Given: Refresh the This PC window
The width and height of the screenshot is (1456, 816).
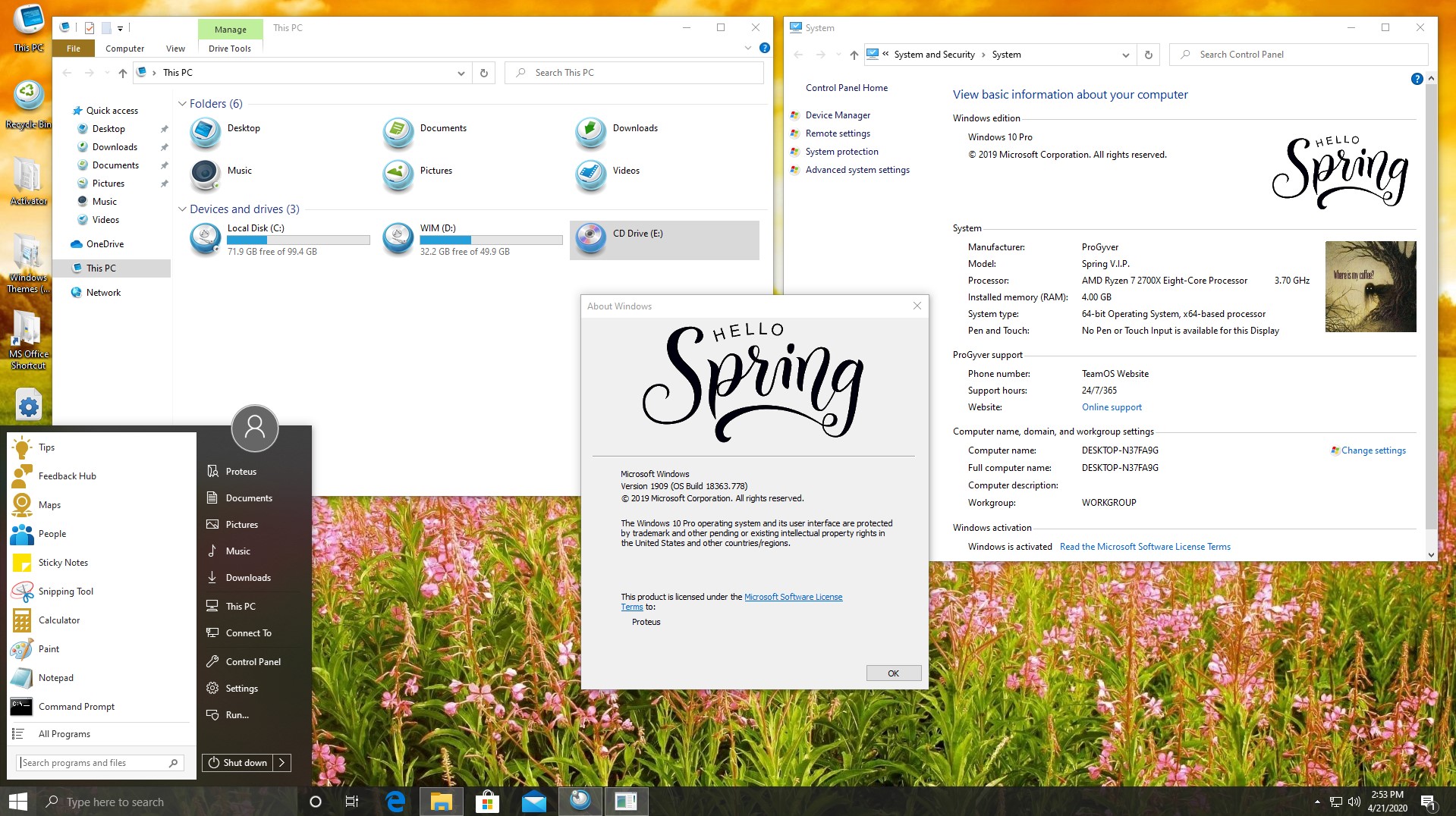Looking at the screenshot, I should coord(483,74).
